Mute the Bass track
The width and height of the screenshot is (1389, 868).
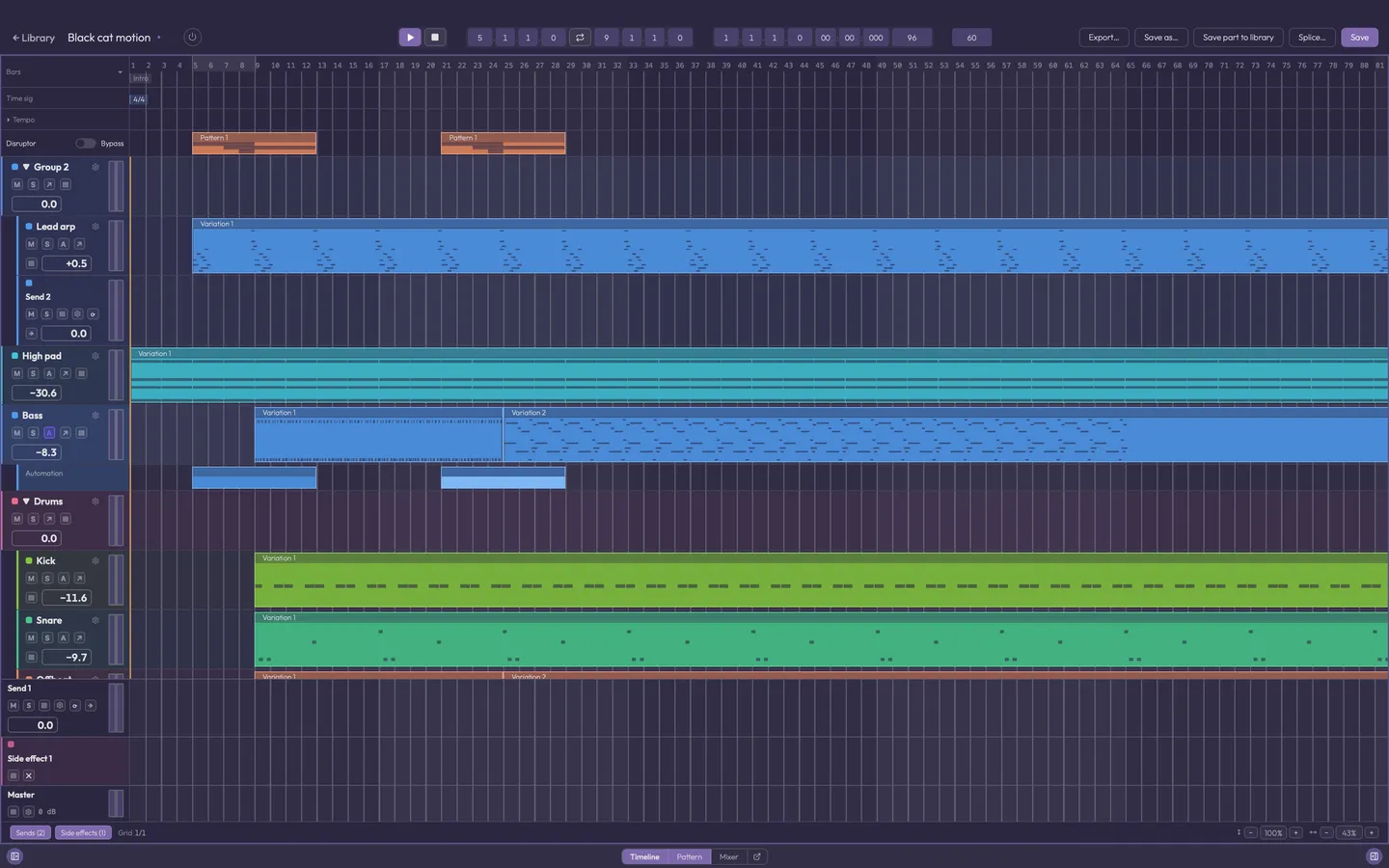coord(16,433)
